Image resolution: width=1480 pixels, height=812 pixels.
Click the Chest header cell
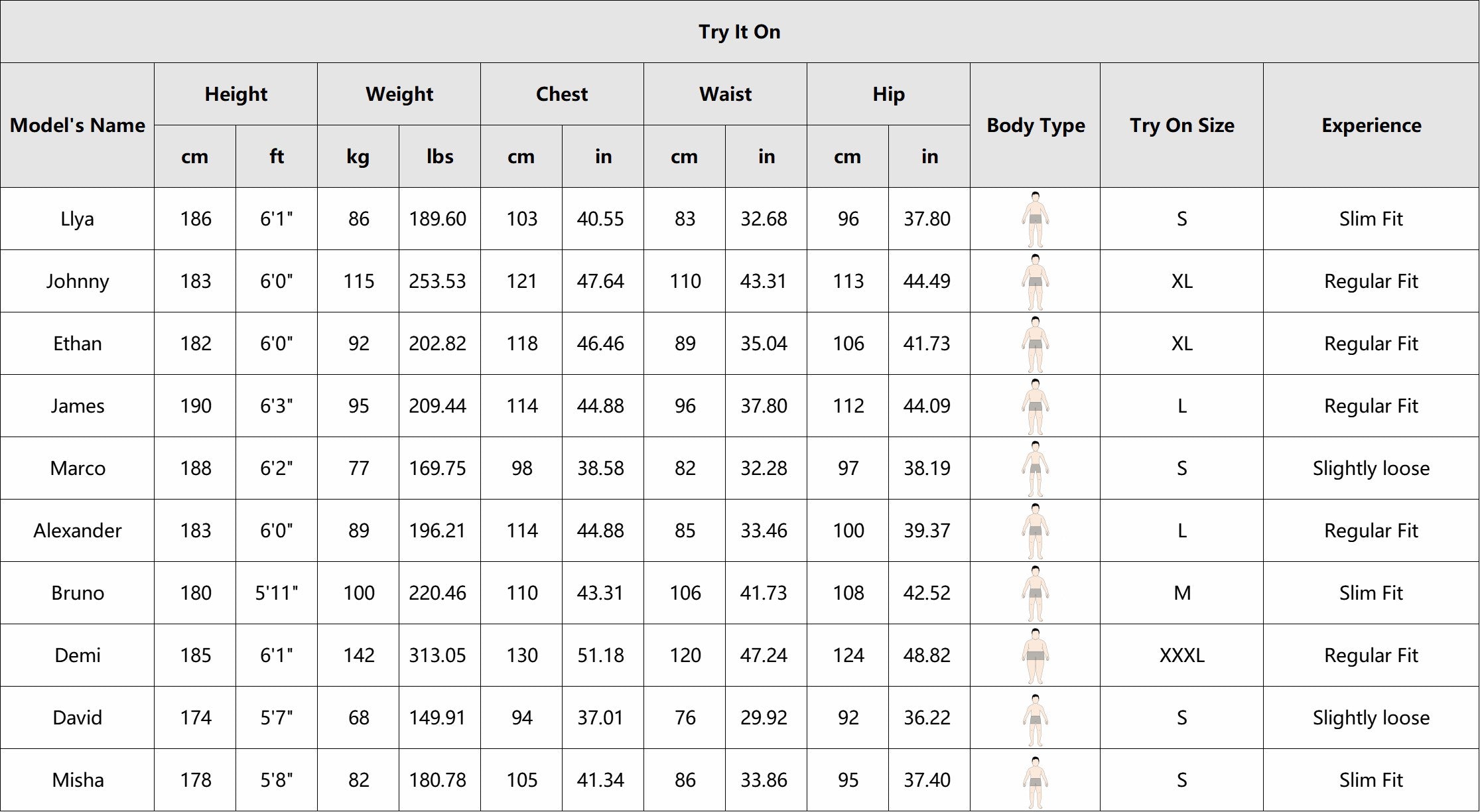tap(562, 94)
